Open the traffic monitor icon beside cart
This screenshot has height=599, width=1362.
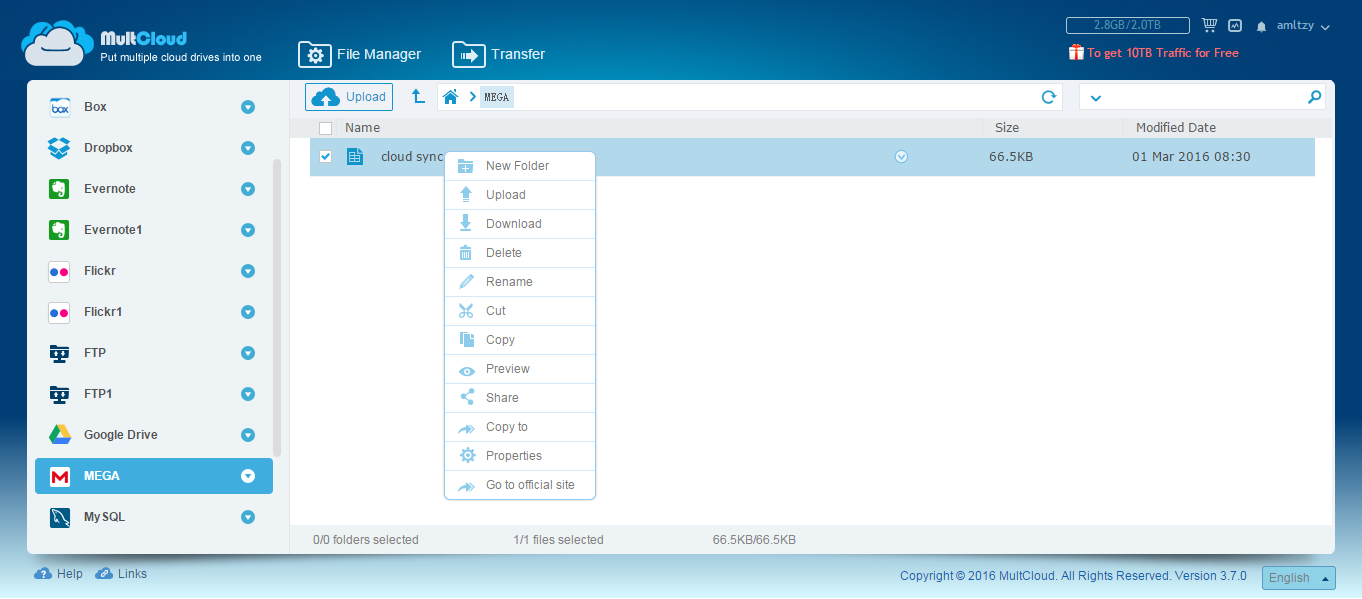(x=1235, y=26)
